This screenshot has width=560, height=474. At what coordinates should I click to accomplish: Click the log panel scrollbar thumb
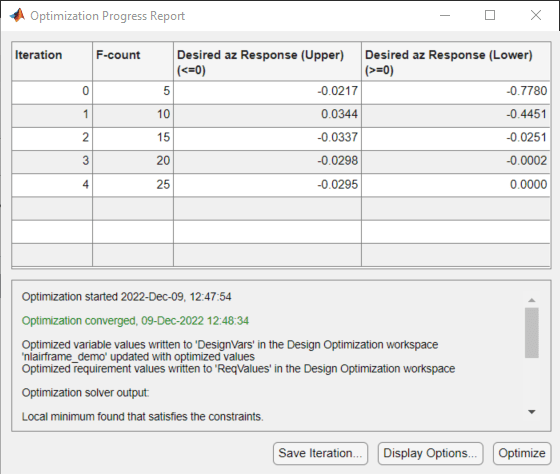(531, 333)
